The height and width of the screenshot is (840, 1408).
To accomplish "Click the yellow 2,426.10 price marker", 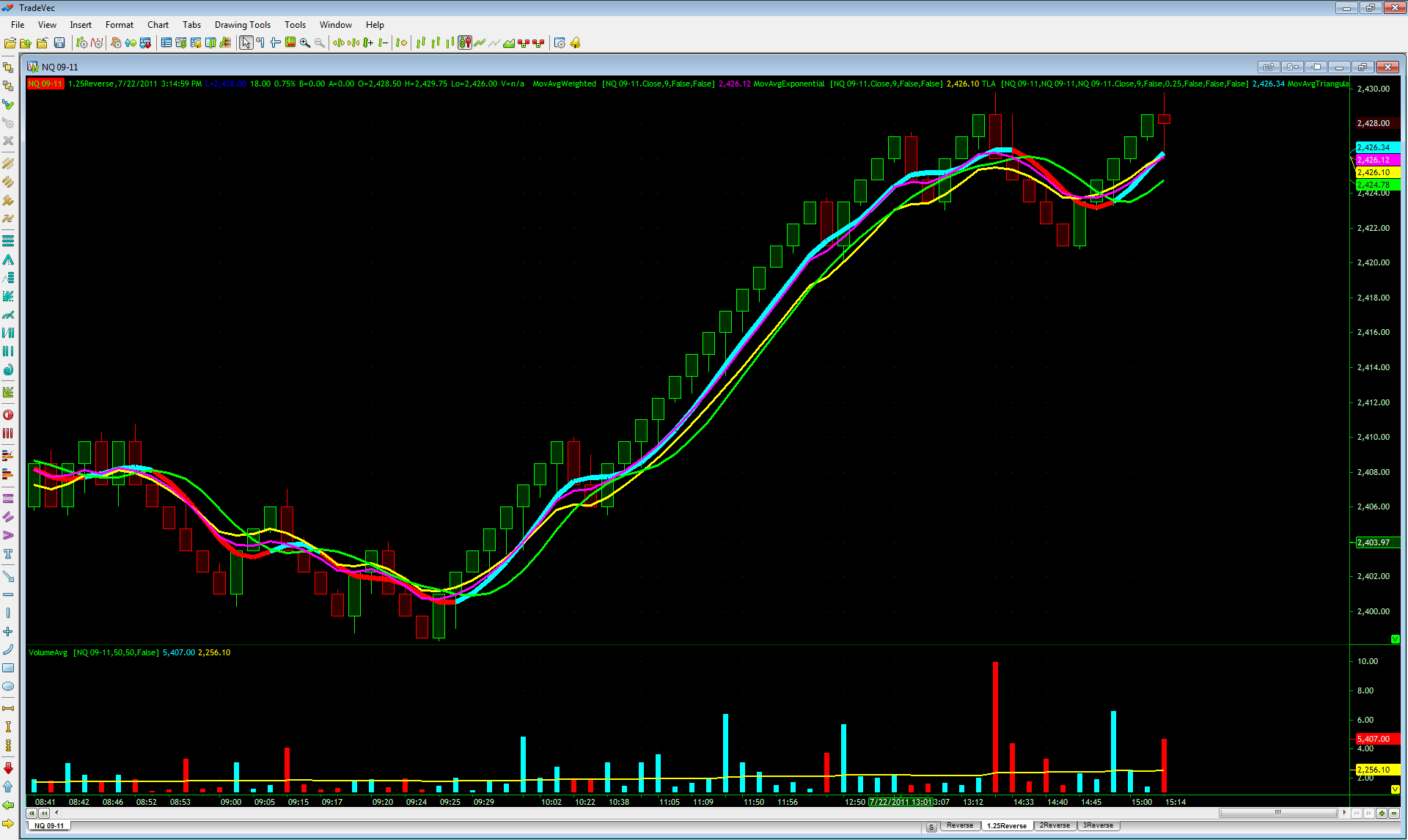I will tap(1378, 172).
